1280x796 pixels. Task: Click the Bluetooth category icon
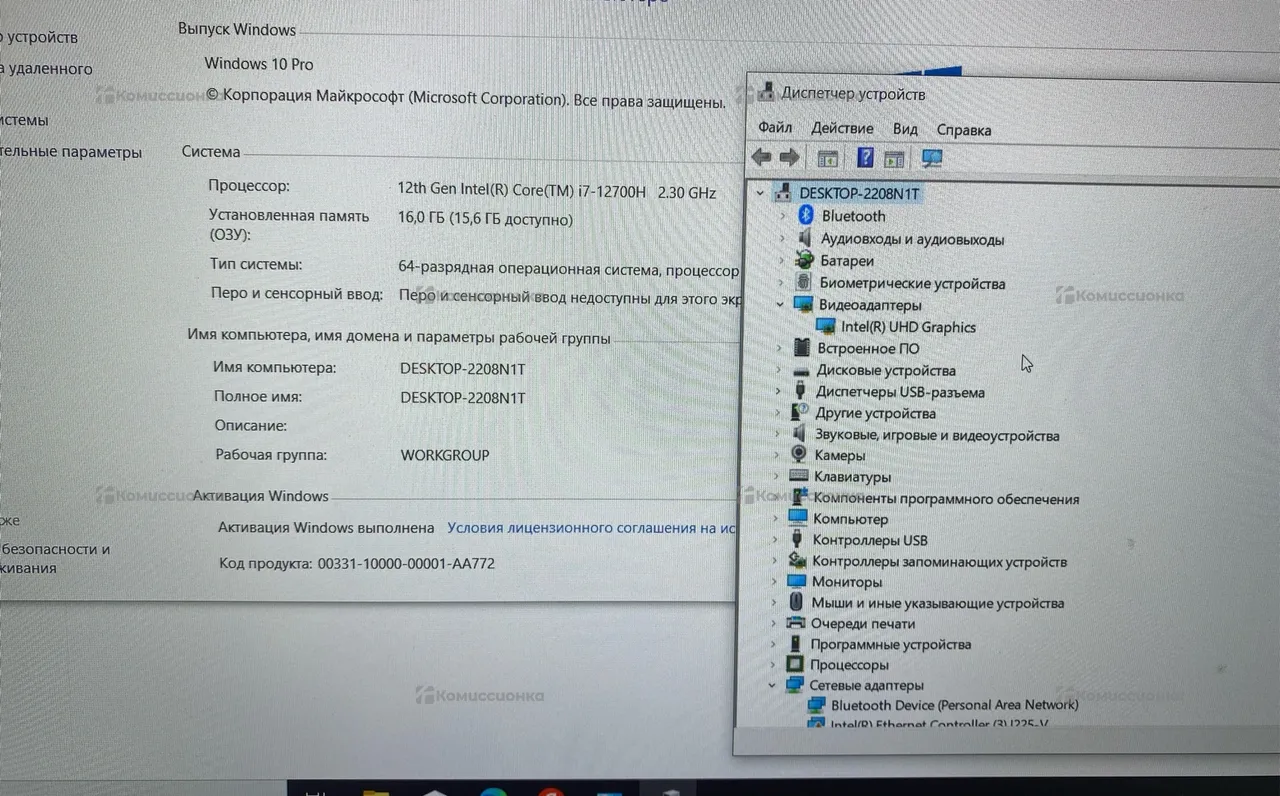point(806,215)
